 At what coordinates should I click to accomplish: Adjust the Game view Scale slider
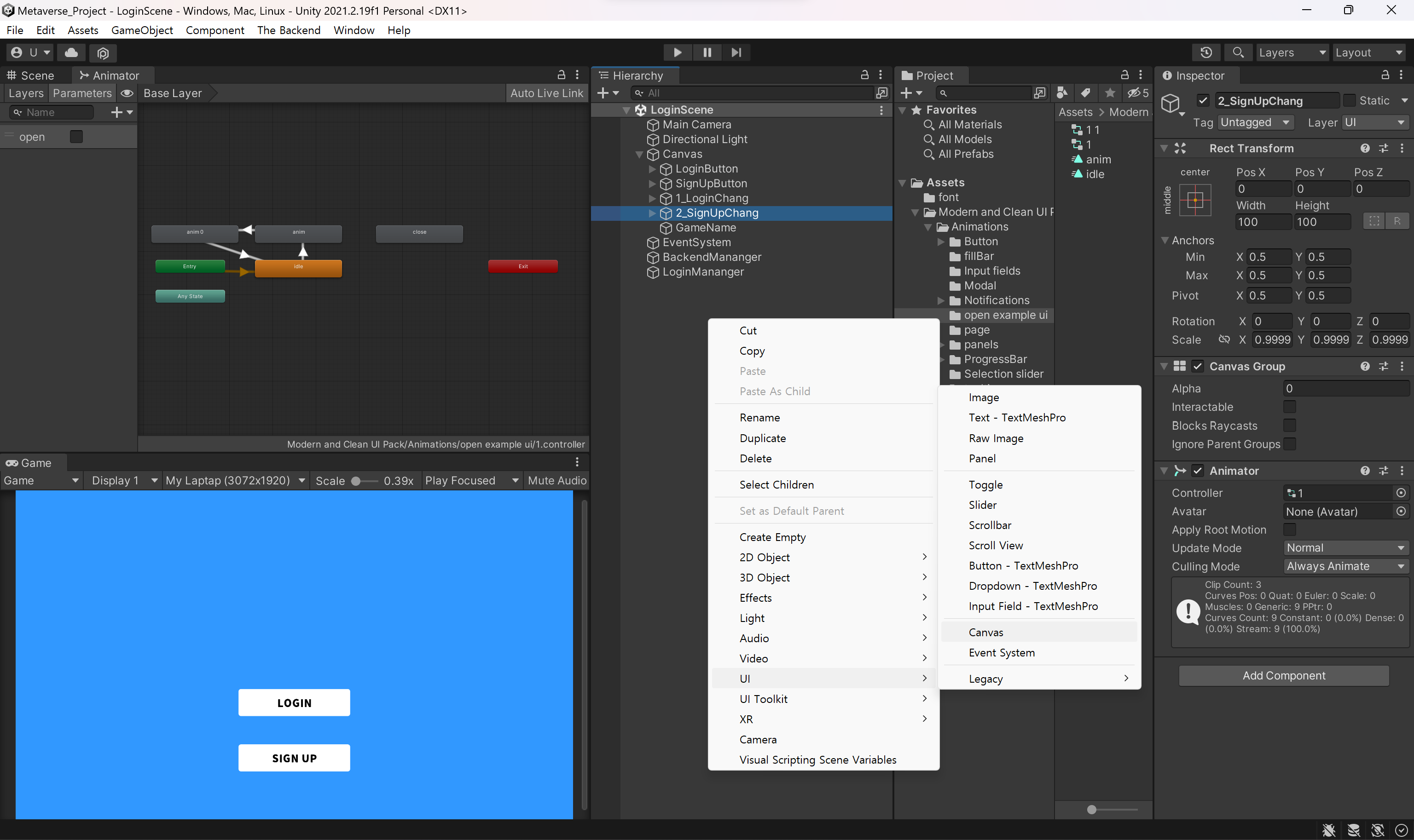pos(357,481)
